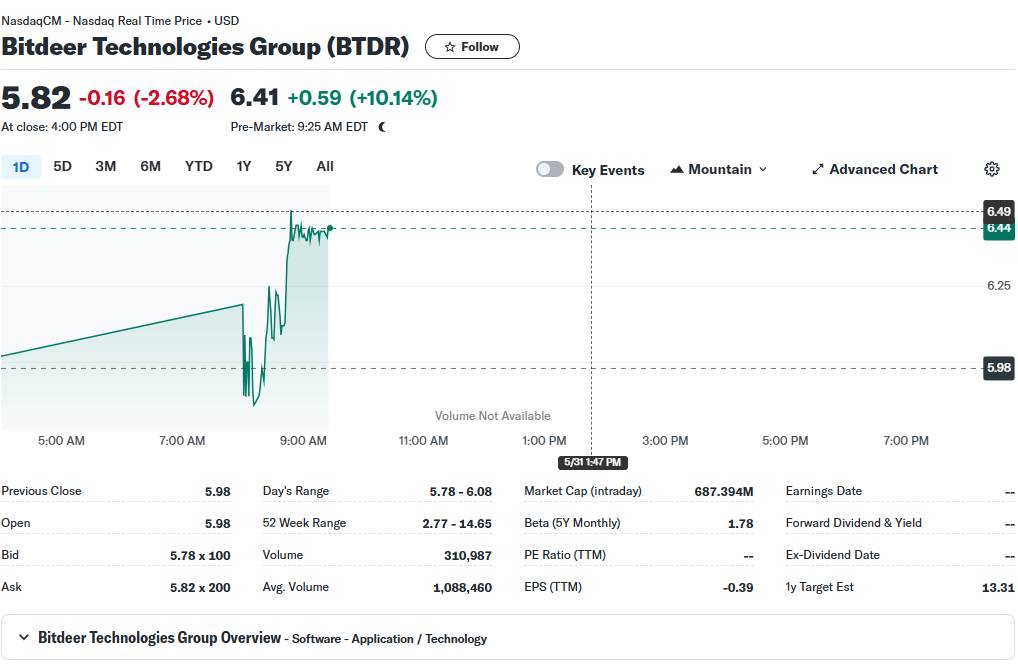Click the Advanced Chart expand arrows icon
Screen dimensions: 1018x667
tap(817, 170)
